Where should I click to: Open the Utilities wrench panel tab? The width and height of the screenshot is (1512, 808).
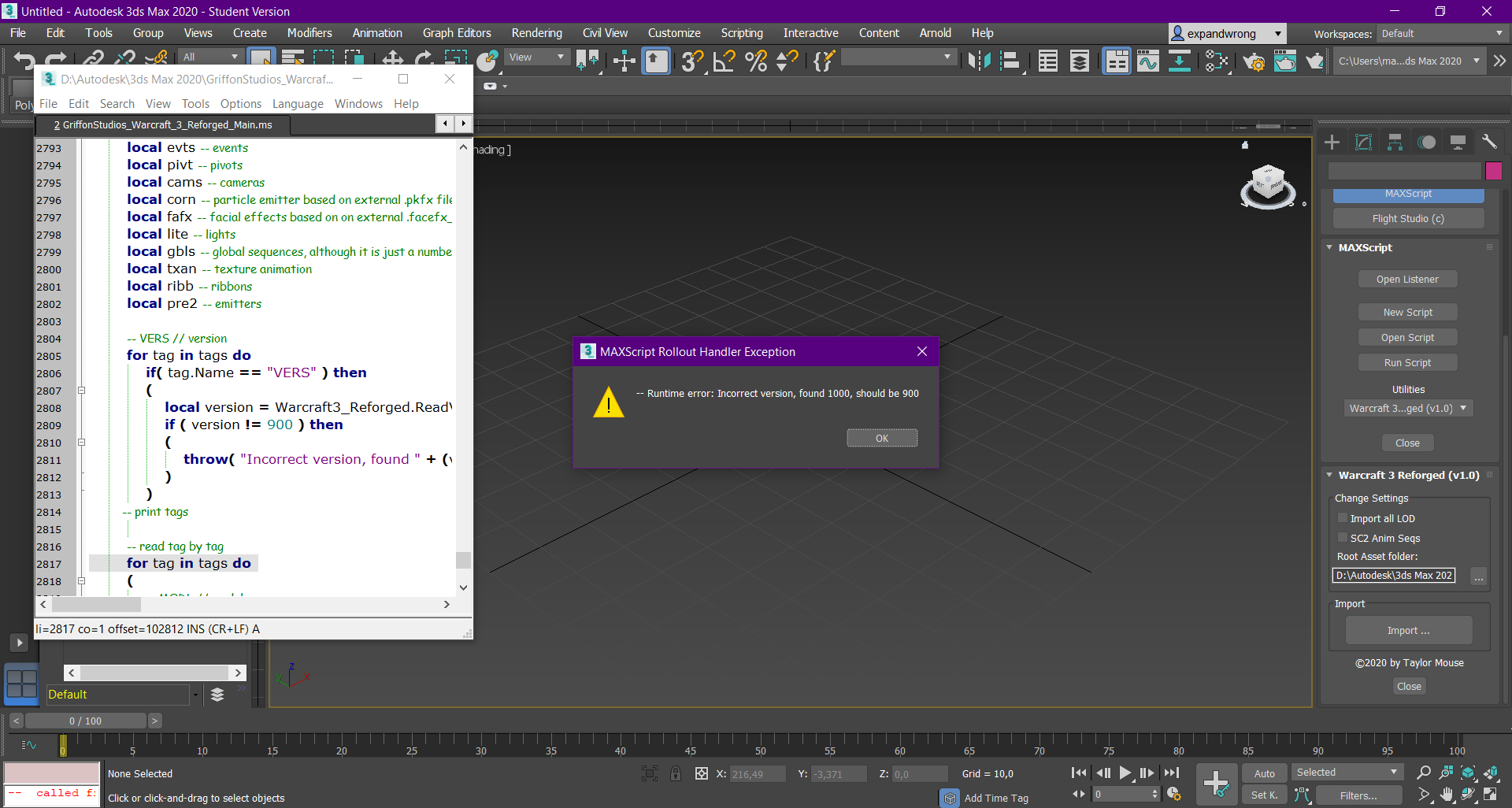[x=1488, y=142]
